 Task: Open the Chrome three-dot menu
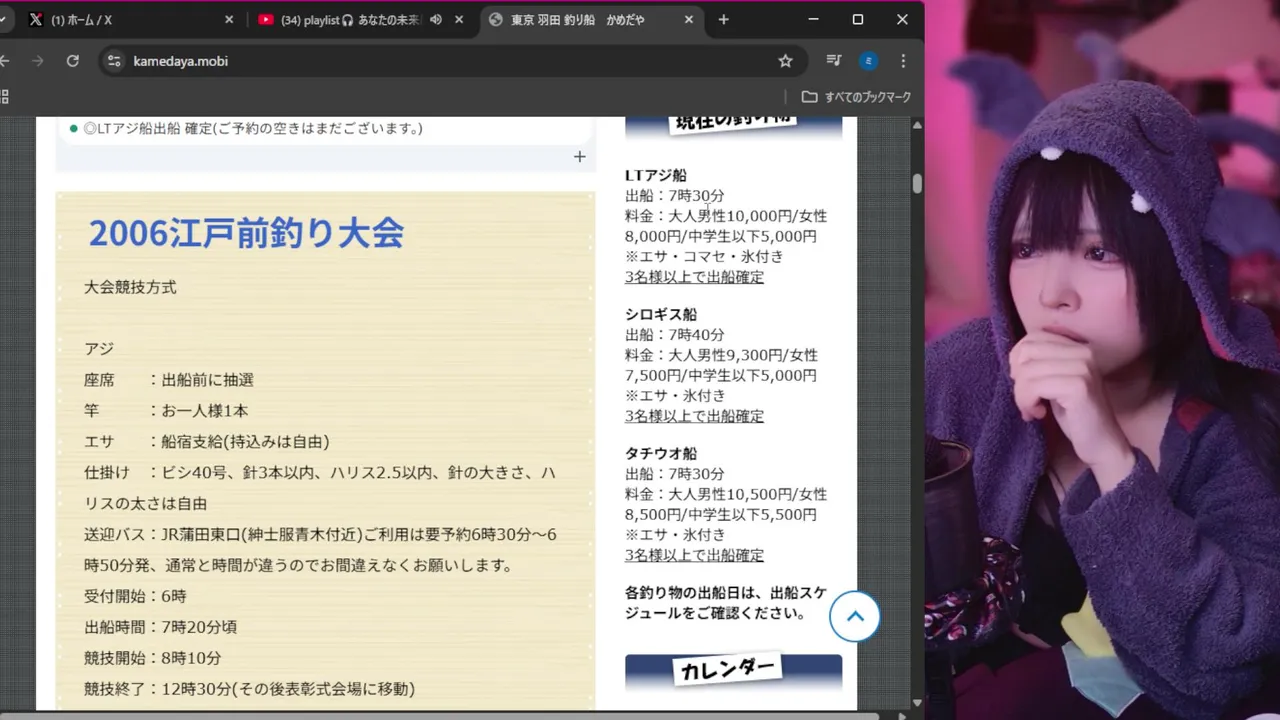coord(903,61)
